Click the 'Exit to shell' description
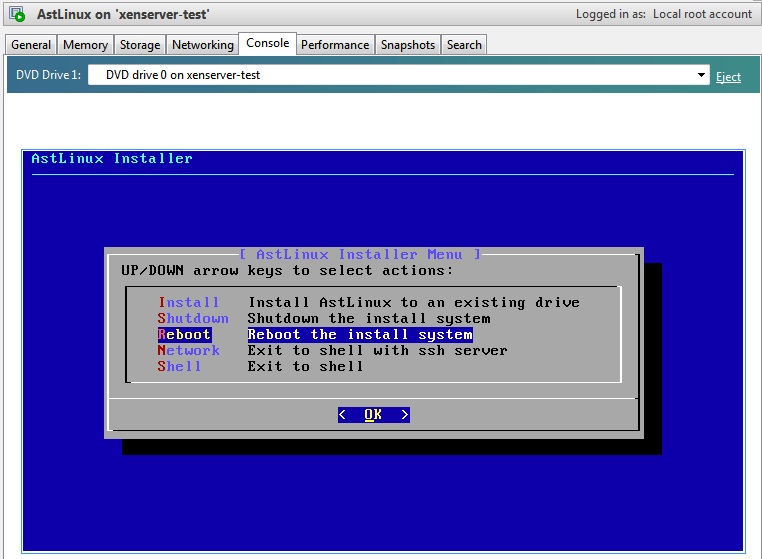762x559 pixels. 305,367
